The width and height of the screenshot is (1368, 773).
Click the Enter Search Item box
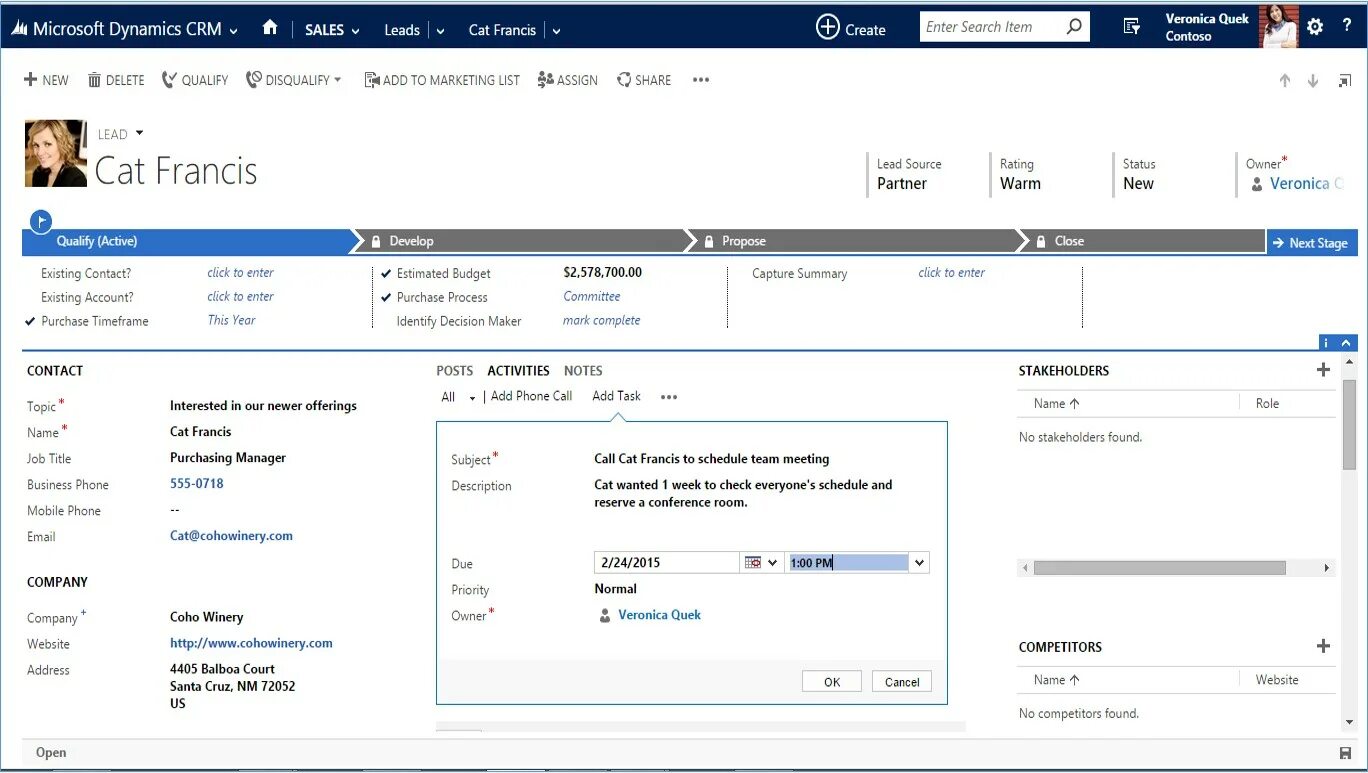992,27
